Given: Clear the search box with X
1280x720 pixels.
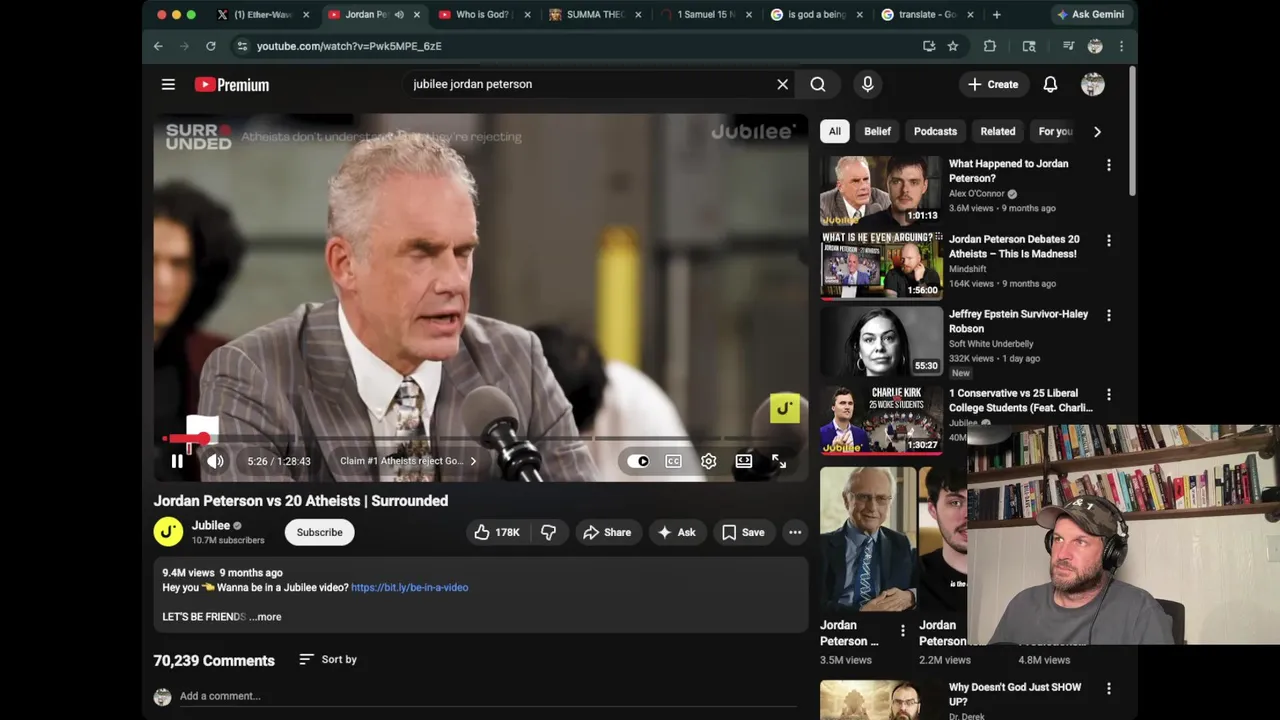Looking at the screenshot, I should [x=783, y=85].
